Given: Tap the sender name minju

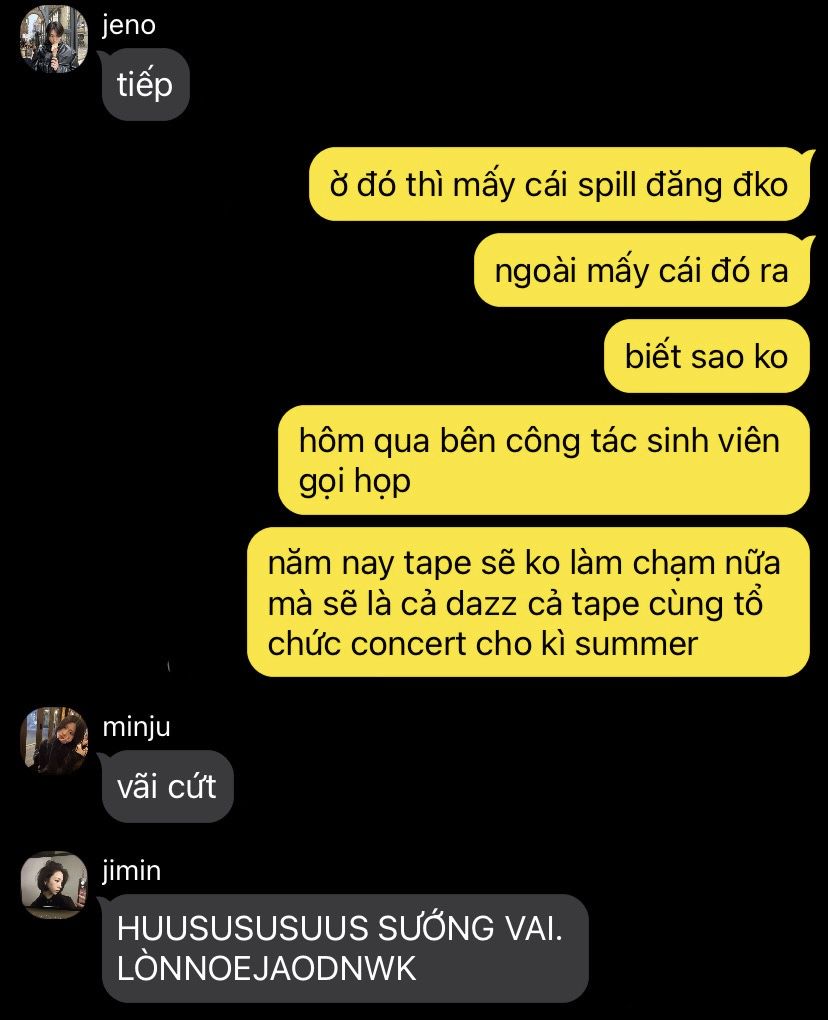Looking at the screenshot, I should 137,727.
